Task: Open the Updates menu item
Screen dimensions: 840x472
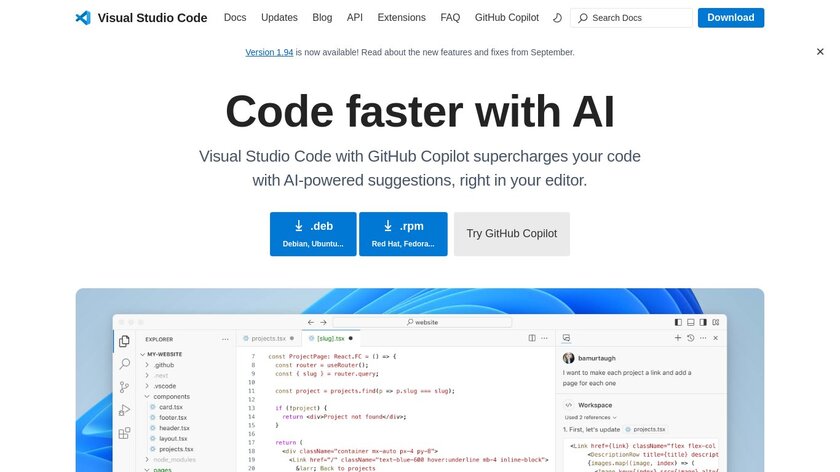Action: 279,18
